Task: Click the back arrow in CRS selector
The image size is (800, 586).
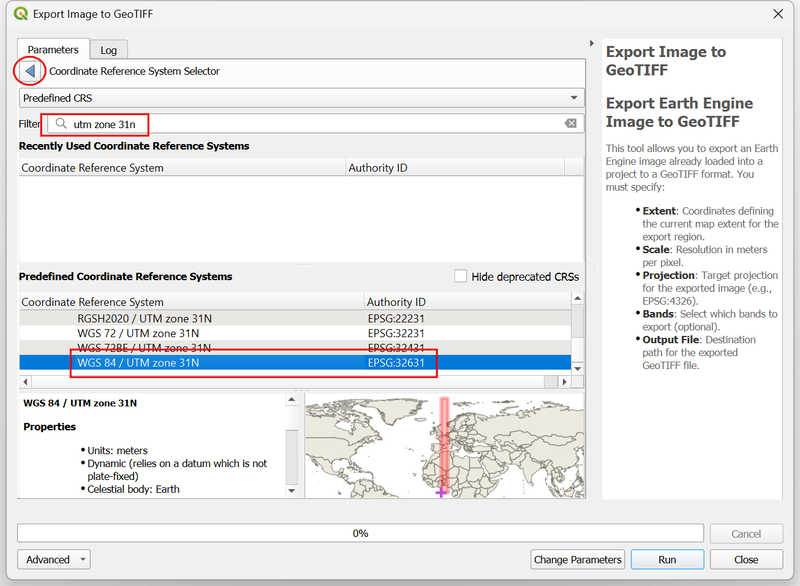Action: [x=30, y=71]
